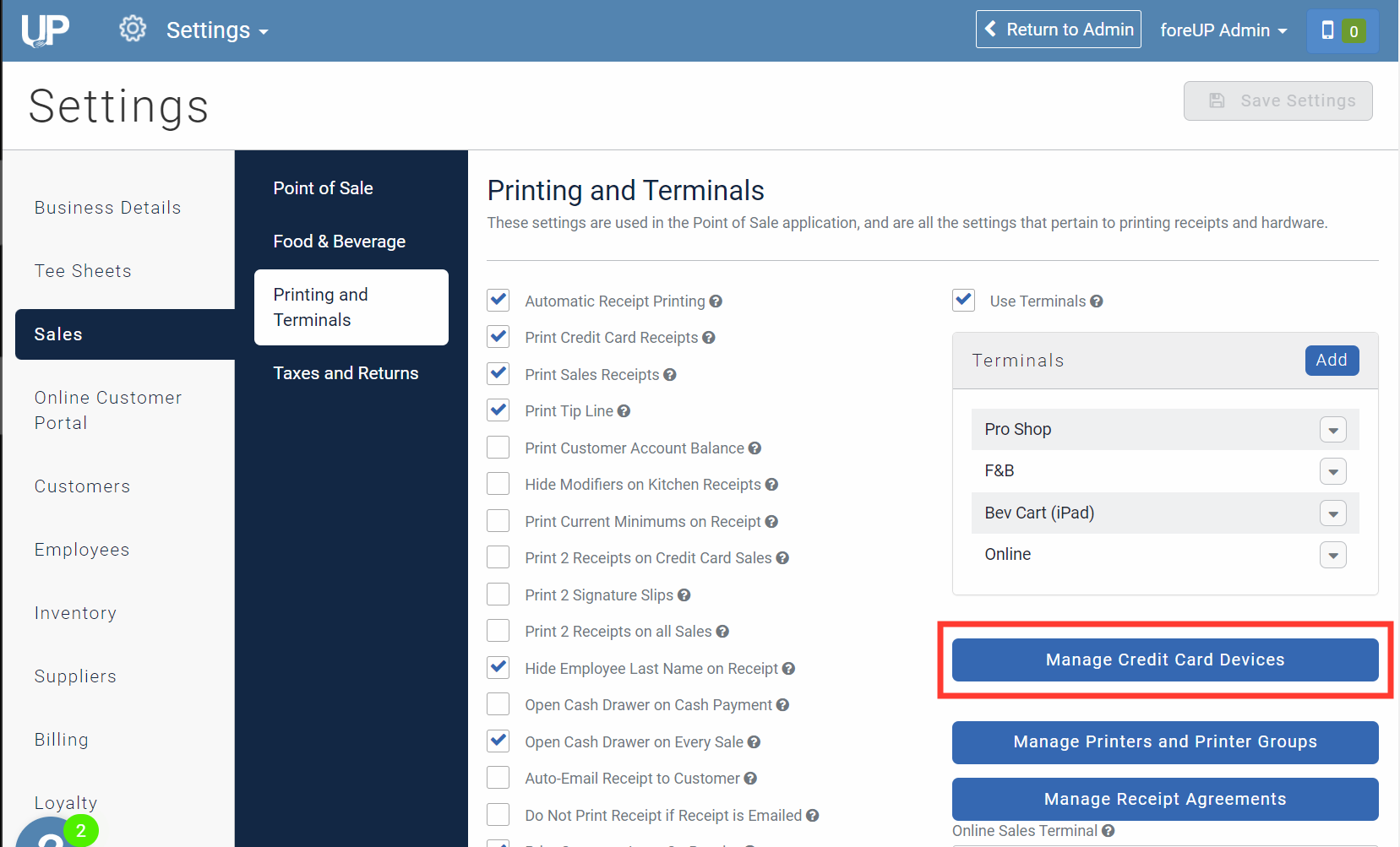Click help icon next to Use Terminals
Screen dimensions: 1400x847
coord(1097,301)
